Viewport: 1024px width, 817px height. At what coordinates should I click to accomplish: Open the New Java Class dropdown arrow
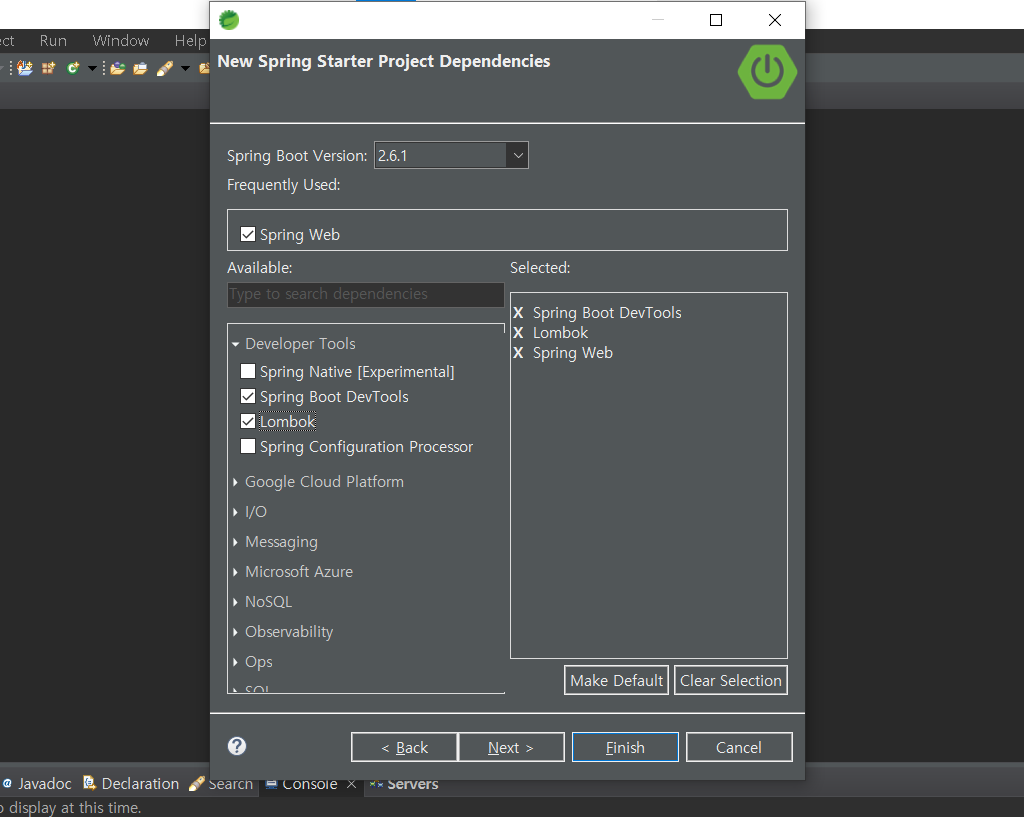click(x=92, y=68)
